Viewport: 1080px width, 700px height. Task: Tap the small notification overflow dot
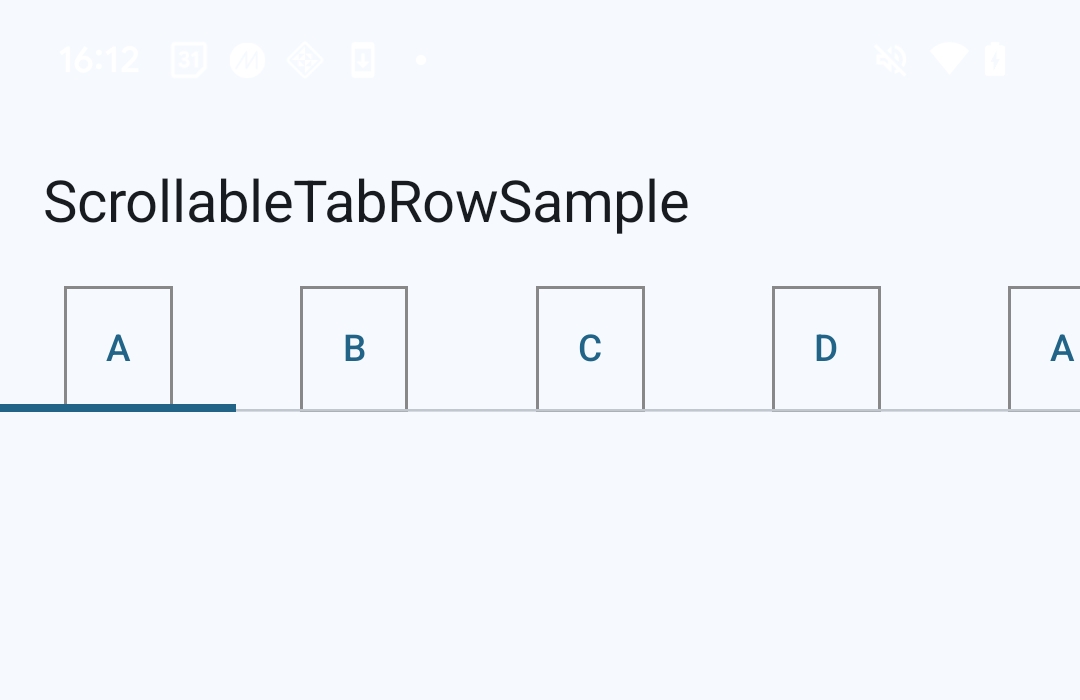coord(421,60)
